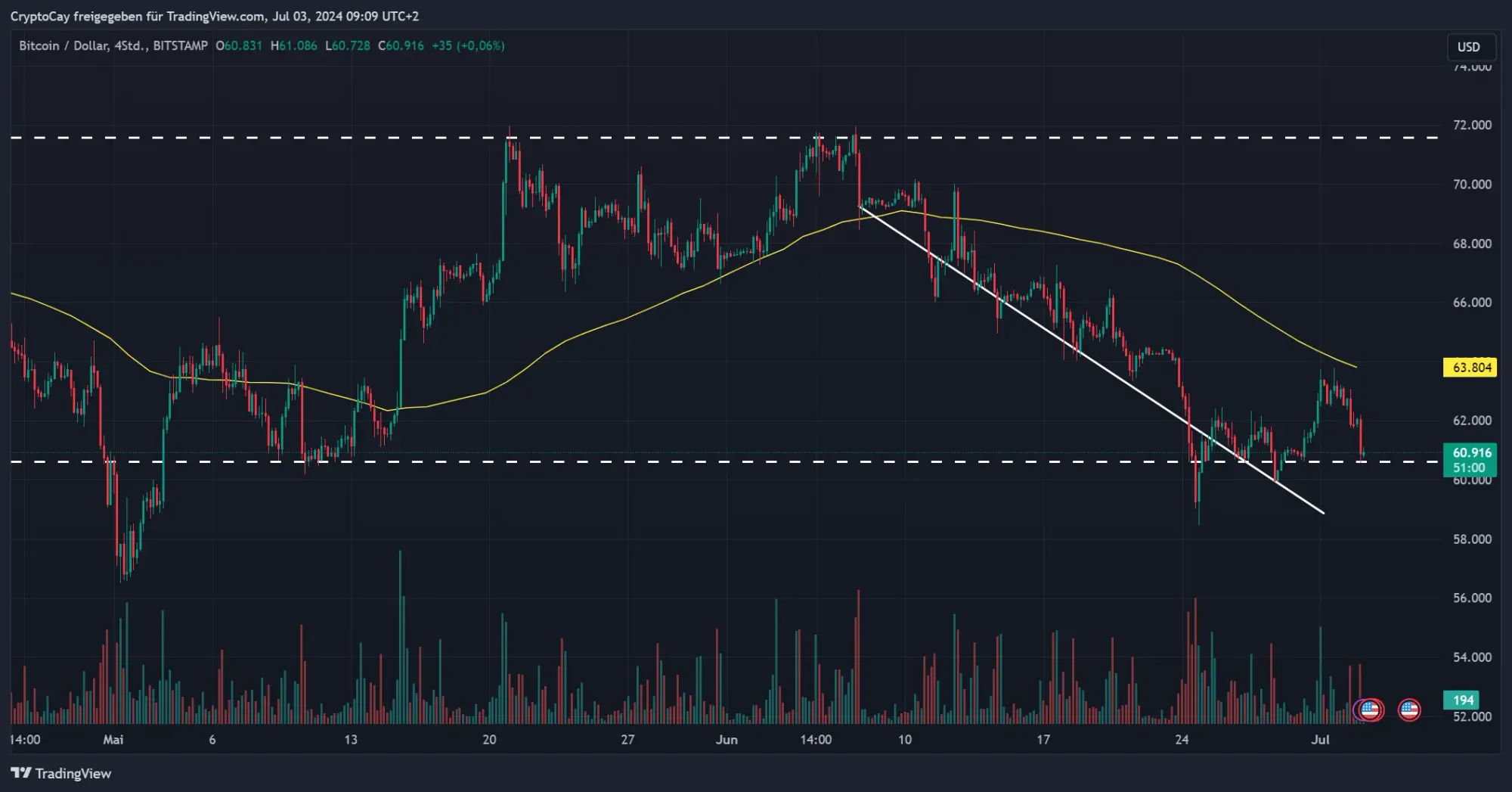Click the 58.000 price axis label
The image size is (1512, 792).
(x=1472, y=539)
